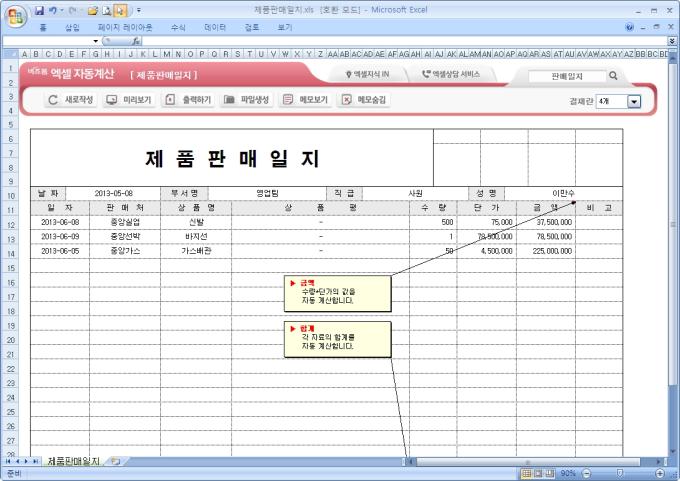Image resolution: width=680 pixels, height=481 pixels.
Task: Click the insert new worksheet icon
Action: coord(115,461)
